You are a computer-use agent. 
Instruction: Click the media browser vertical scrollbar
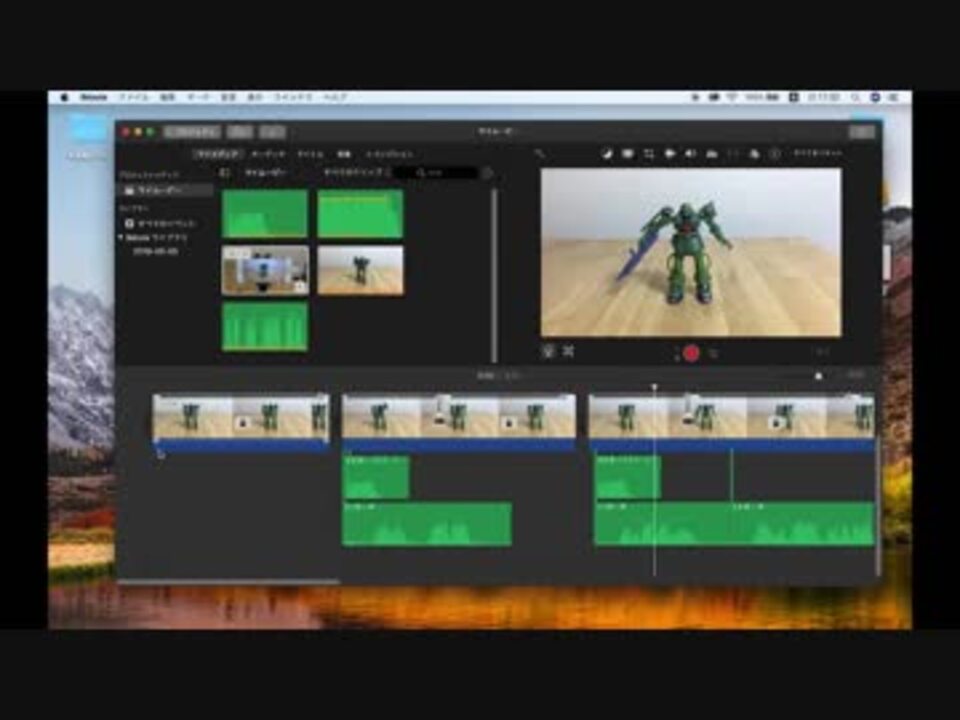[x=494, y=276]
